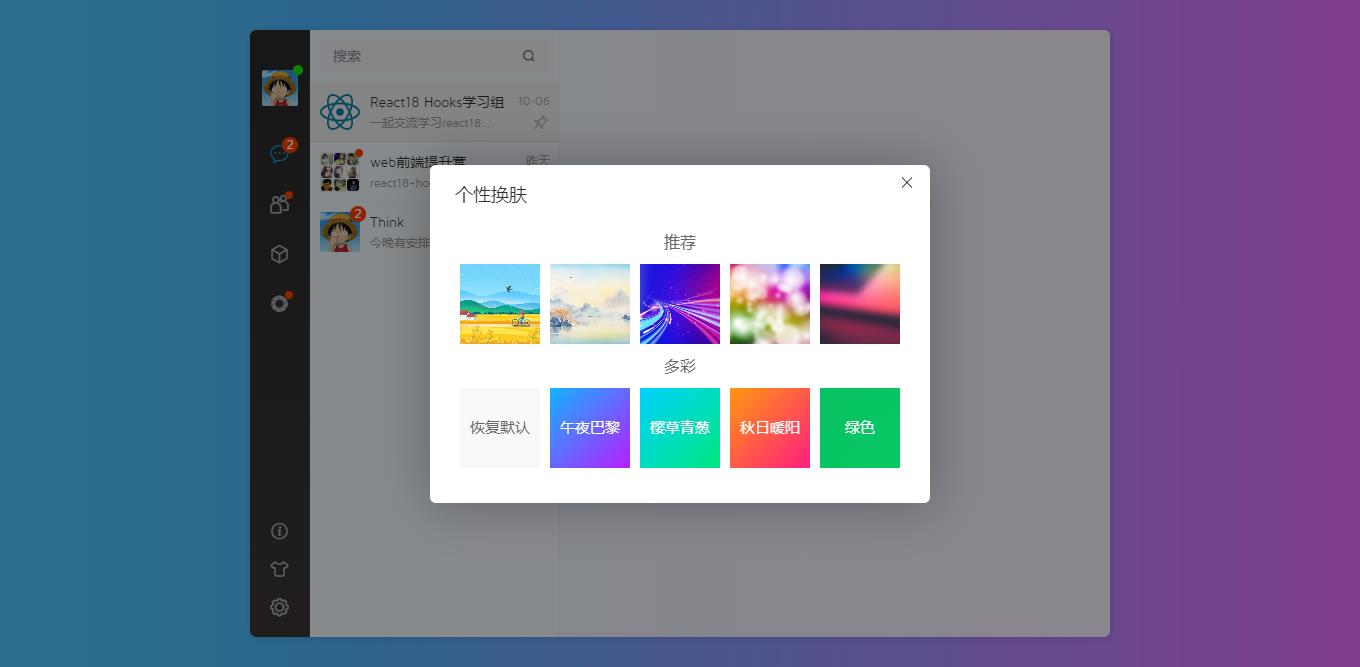Choose the purple light-trails wallpaper
This screenshot has height=667, width=1360.
pos(680,304)
